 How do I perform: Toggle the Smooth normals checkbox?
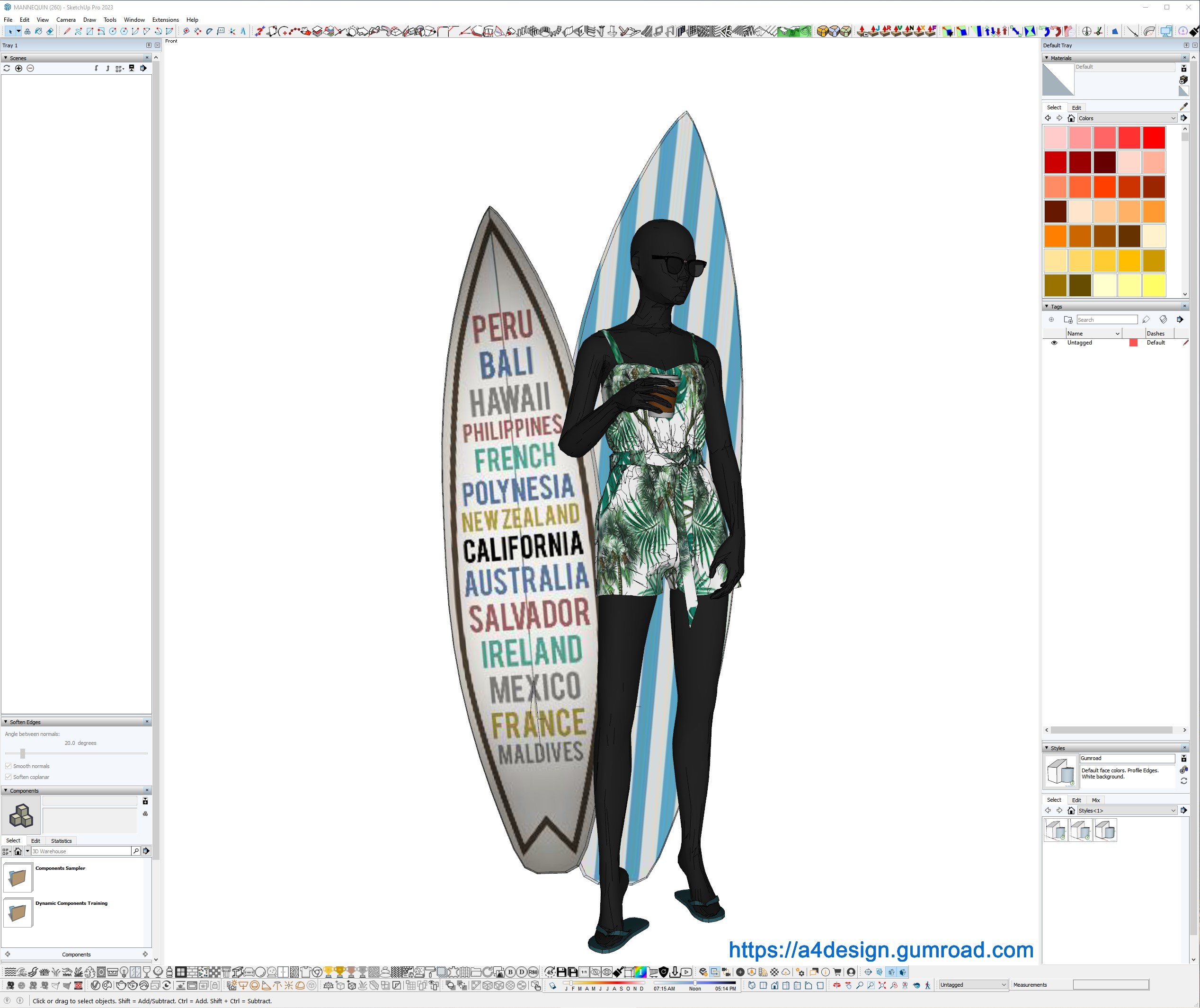pyautogui.click(x=9, y=766)
